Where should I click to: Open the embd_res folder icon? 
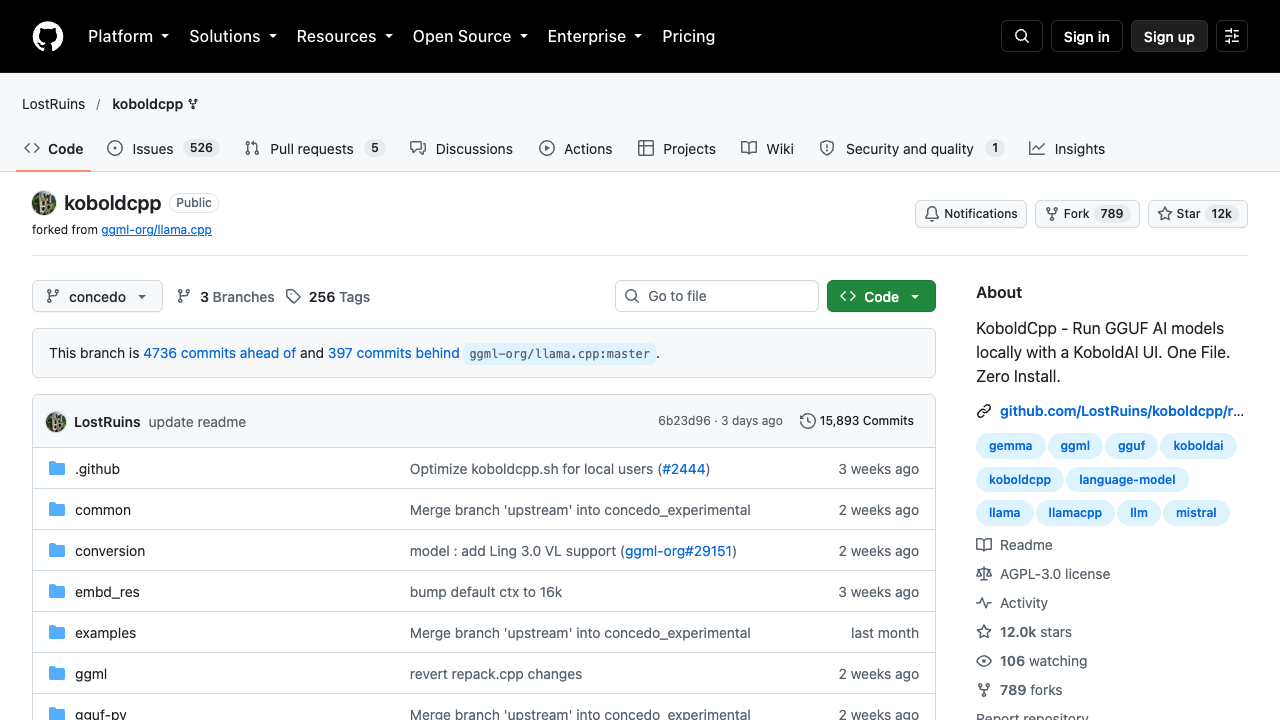57,592
